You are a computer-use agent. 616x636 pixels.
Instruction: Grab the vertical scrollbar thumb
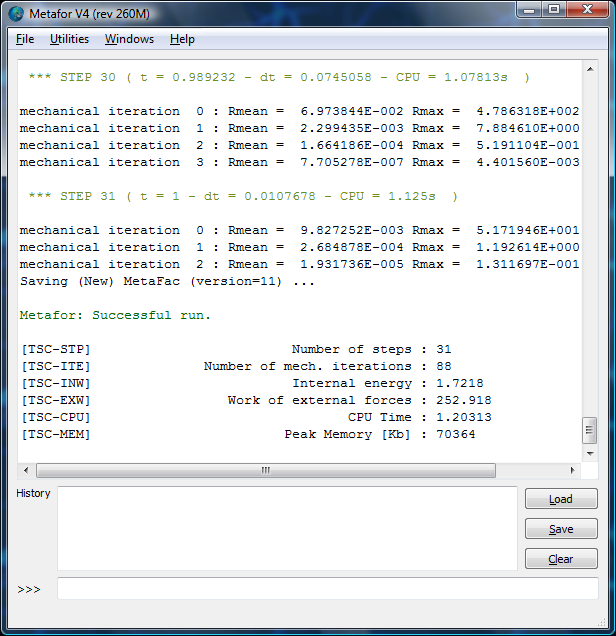pos(590,430)
